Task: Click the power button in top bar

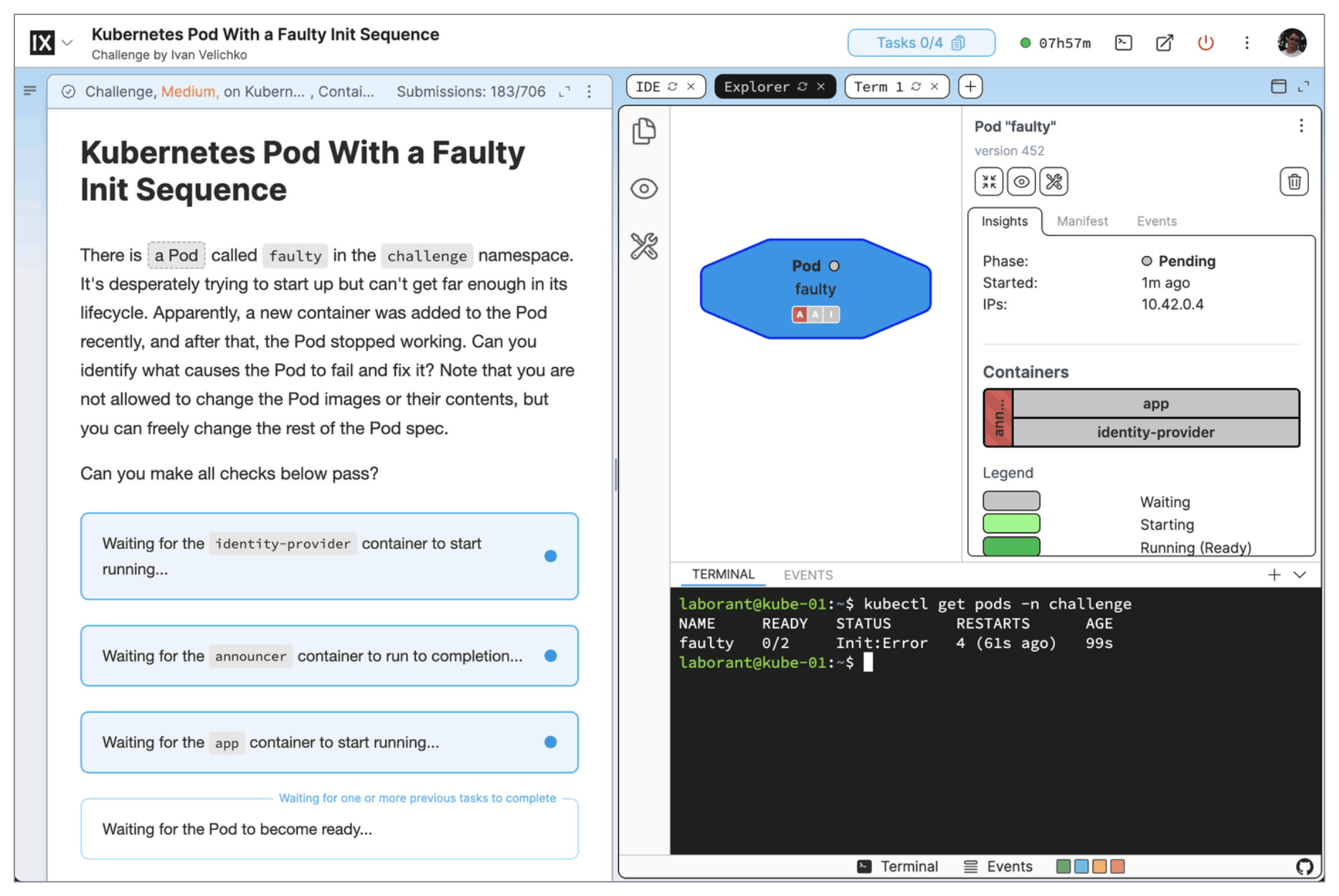Action: 1206,43
